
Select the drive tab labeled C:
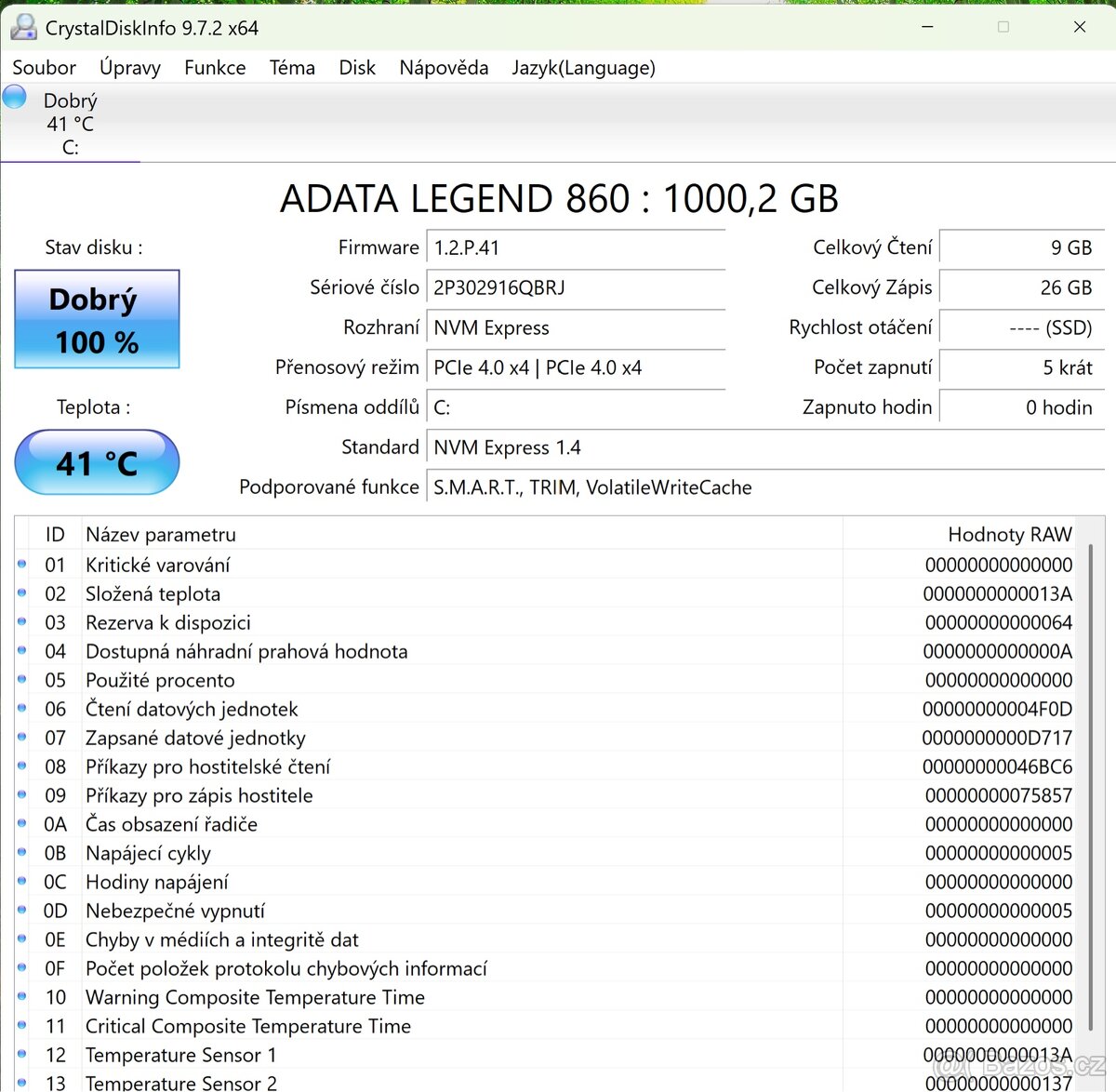pos(70,122)
